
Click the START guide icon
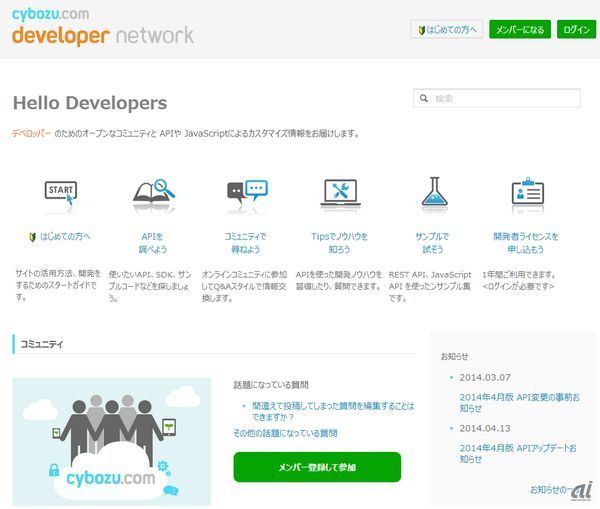point(61,193)
